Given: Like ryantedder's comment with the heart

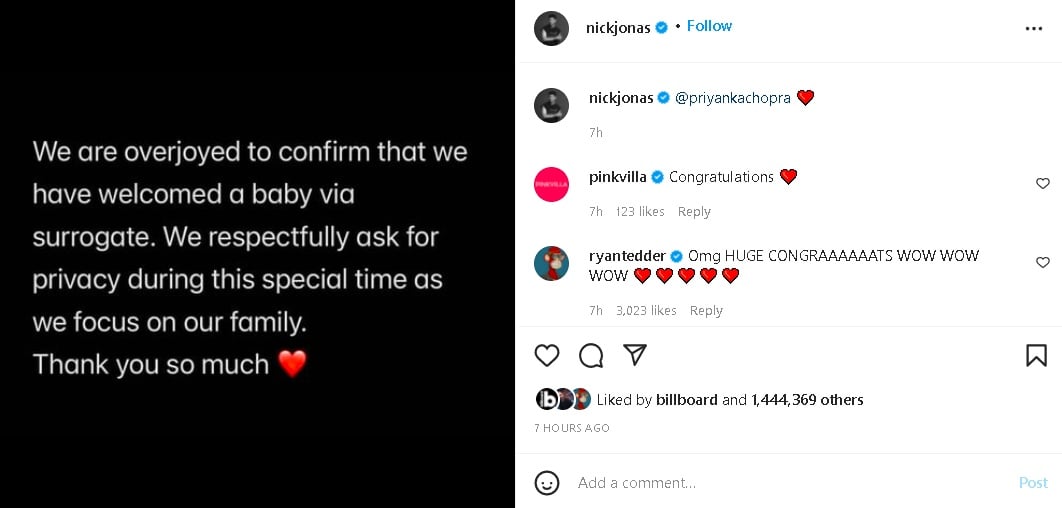Looking at the screenshot, I should click(x=1042, y=263).
